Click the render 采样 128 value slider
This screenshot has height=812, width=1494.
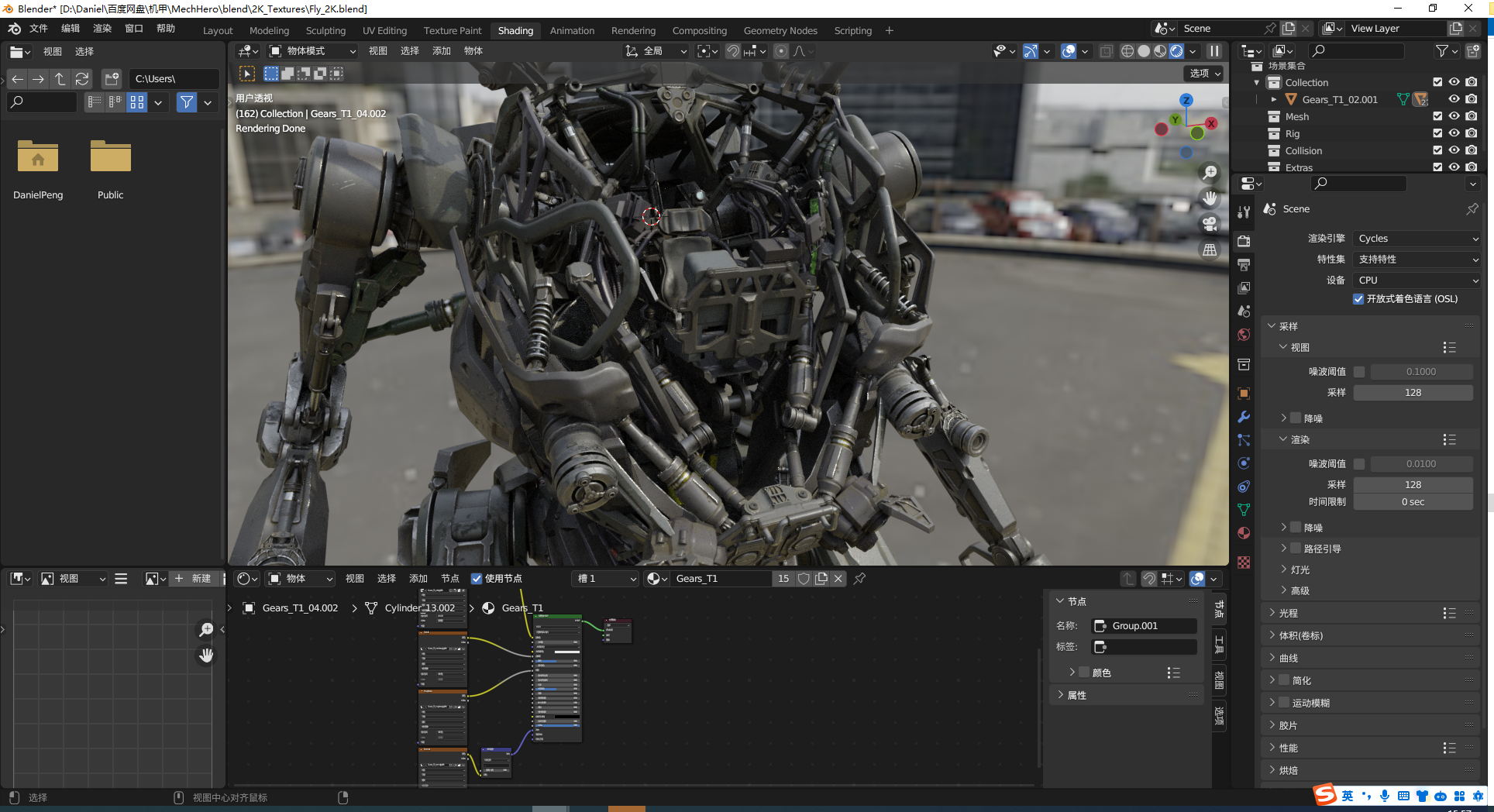click(1412, 485)
